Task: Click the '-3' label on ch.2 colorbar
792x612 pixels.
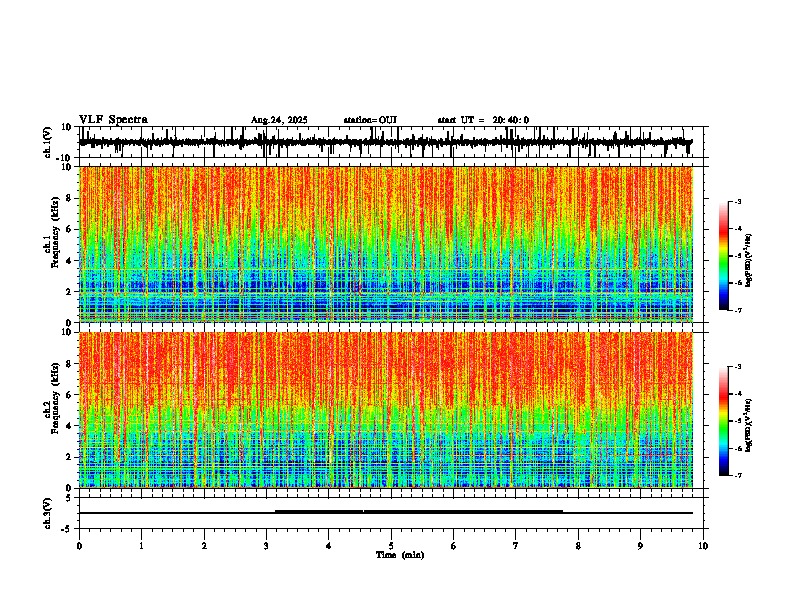Action: click(x=737, y=367)
